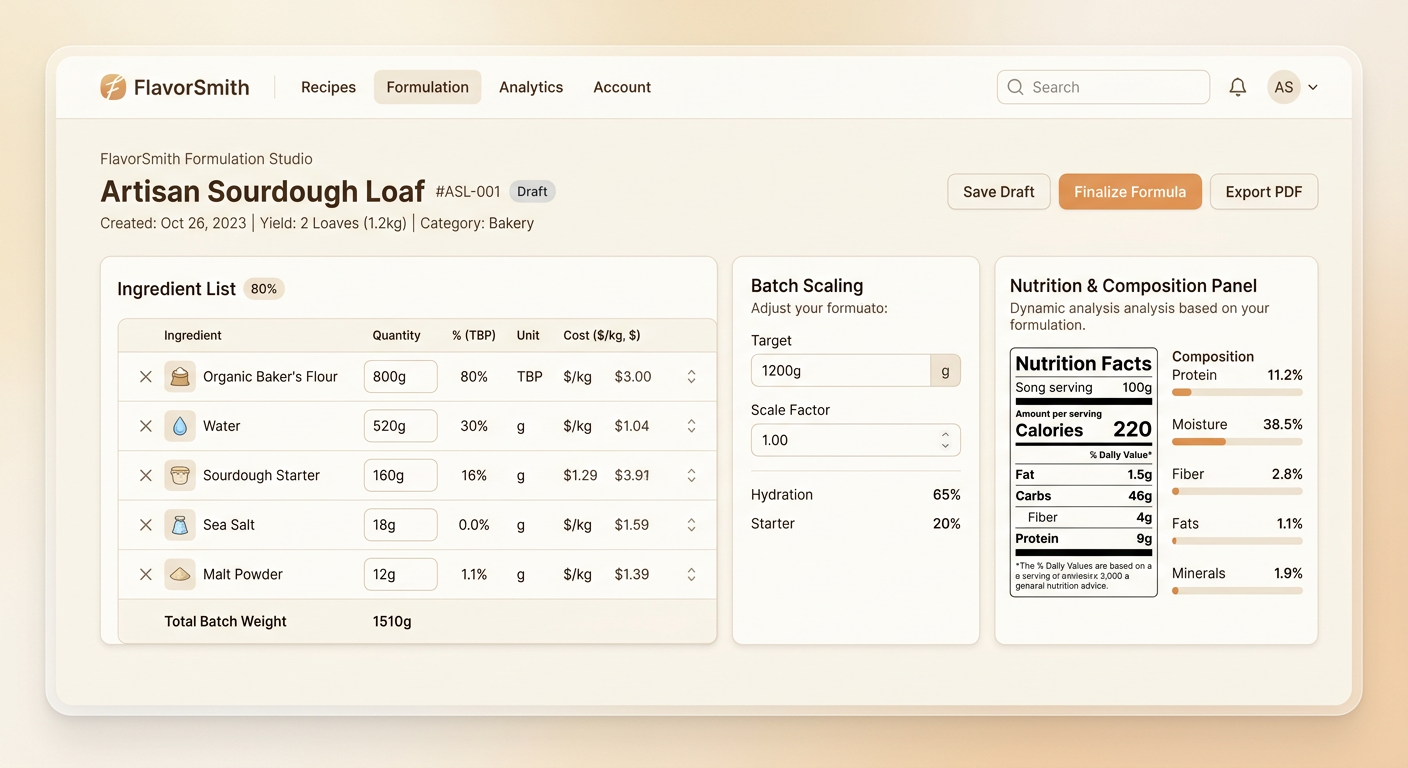The height and width of the screenshot is (768, 1408).
Task: Click the water droplet icon for Water
Action: (180, 425)
